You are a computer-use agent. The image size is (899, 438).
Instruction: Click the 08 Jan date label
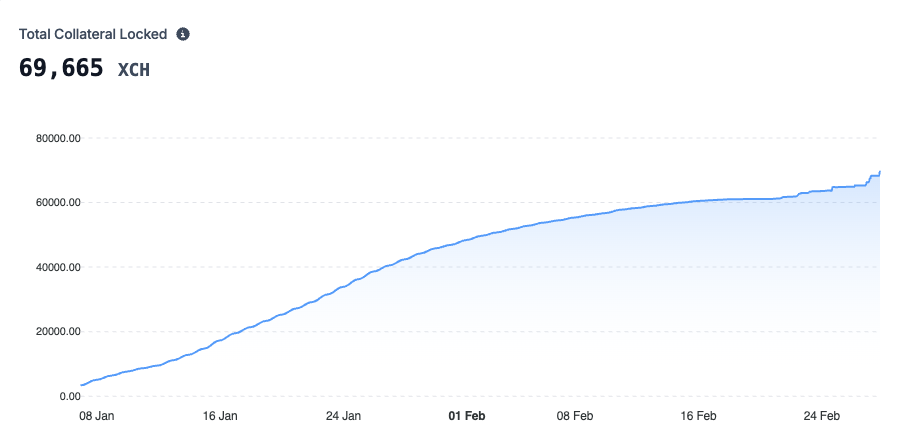click(96, 416)
